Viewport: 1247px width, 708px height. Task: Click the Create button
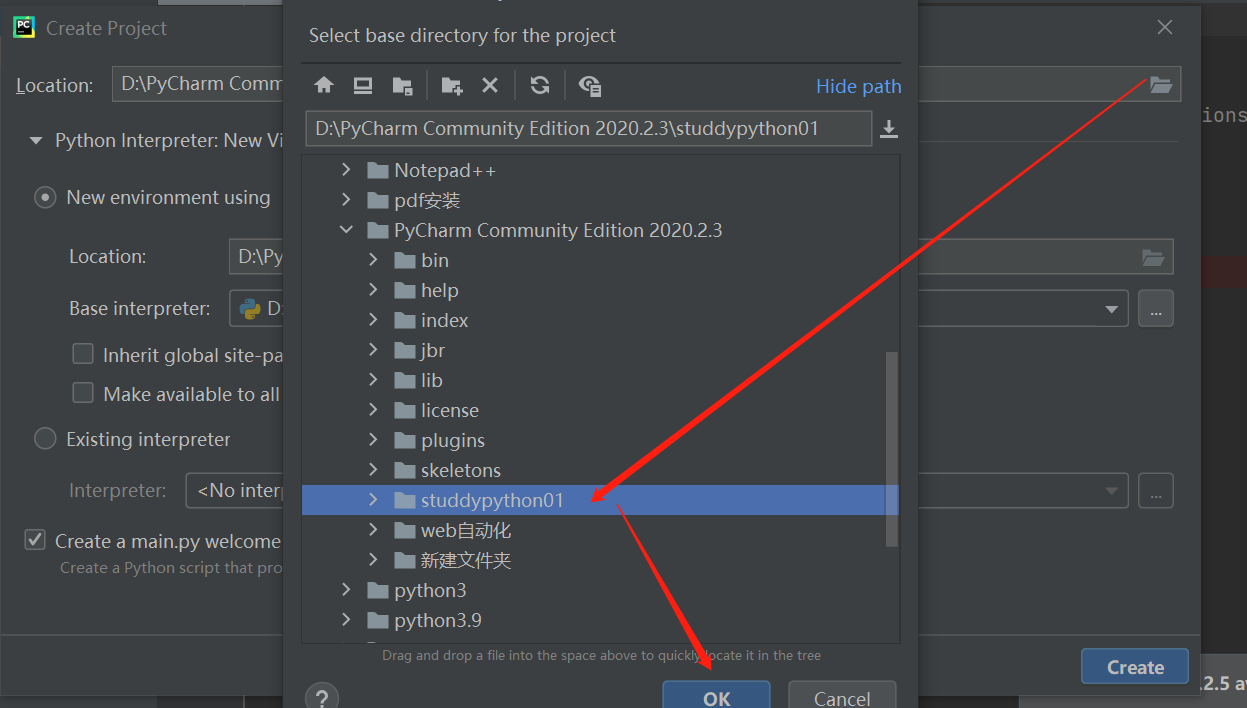tap(1135, 667)
